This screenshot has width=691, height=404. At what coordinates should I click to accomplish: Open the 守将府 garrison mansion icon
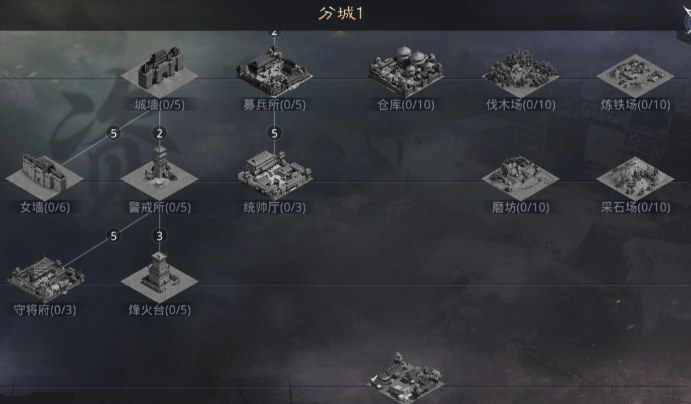45,279
